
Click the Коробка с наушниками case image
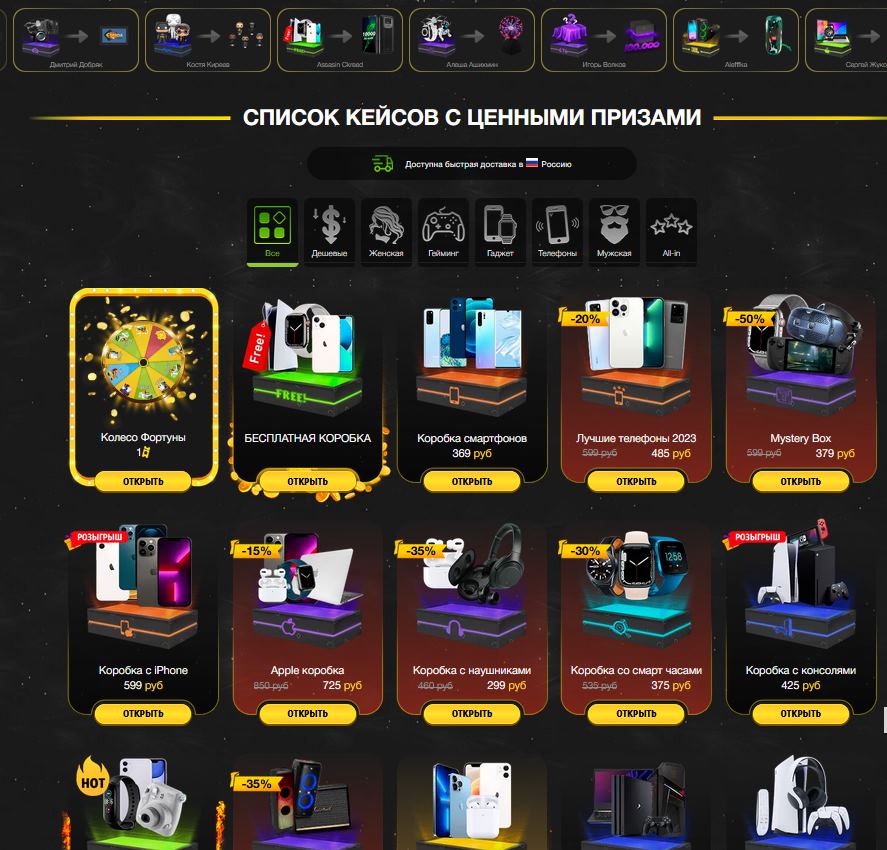point(472,587)
